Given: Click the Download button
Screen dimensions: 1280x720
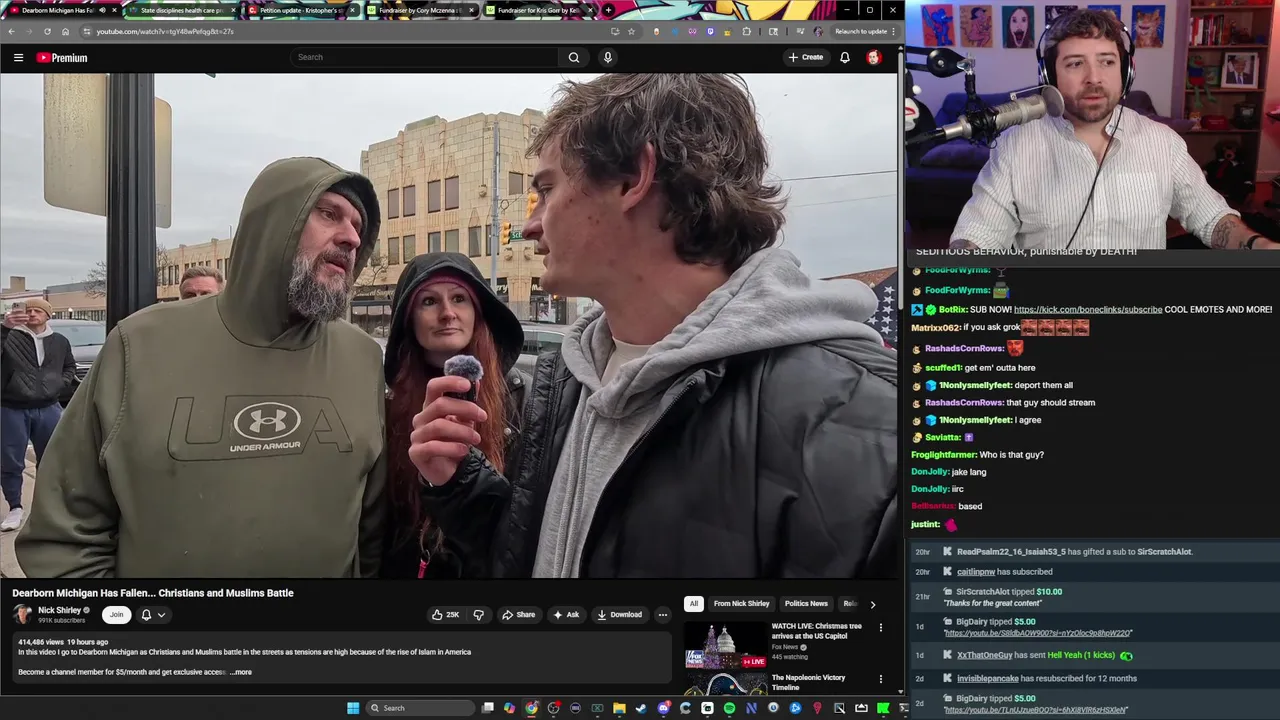Looking at the screenshot, I should pos(619,615).
